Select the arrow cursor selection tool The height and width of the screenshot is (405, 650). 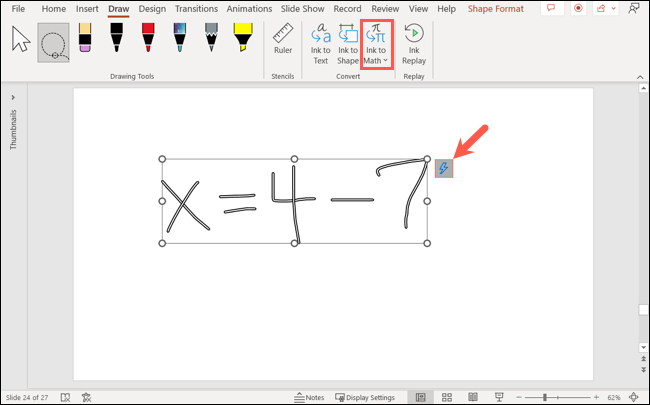tap(20, 41)
